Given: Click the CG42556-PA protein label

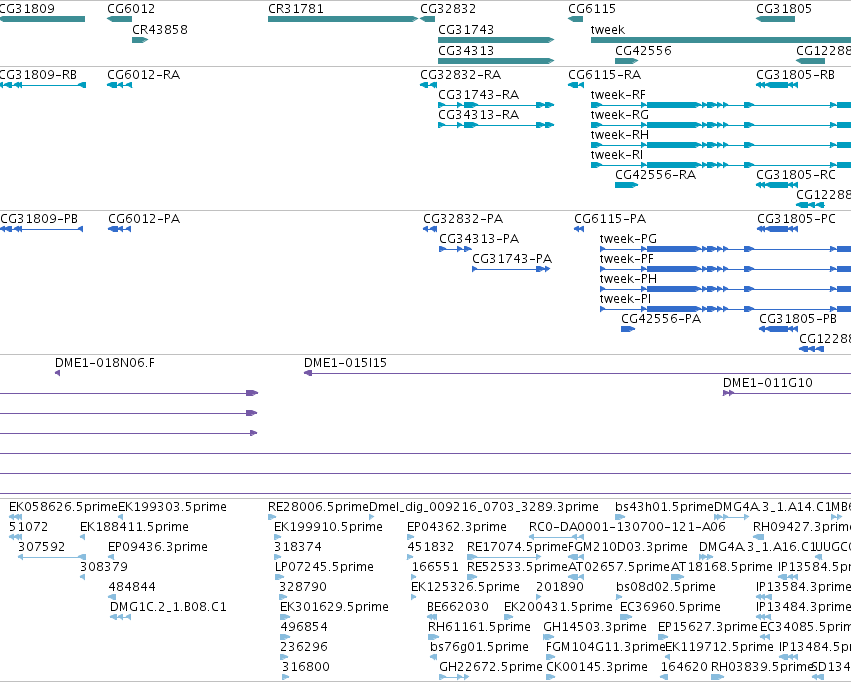Looking at the screenshot, I should click(x=661, y=319).
